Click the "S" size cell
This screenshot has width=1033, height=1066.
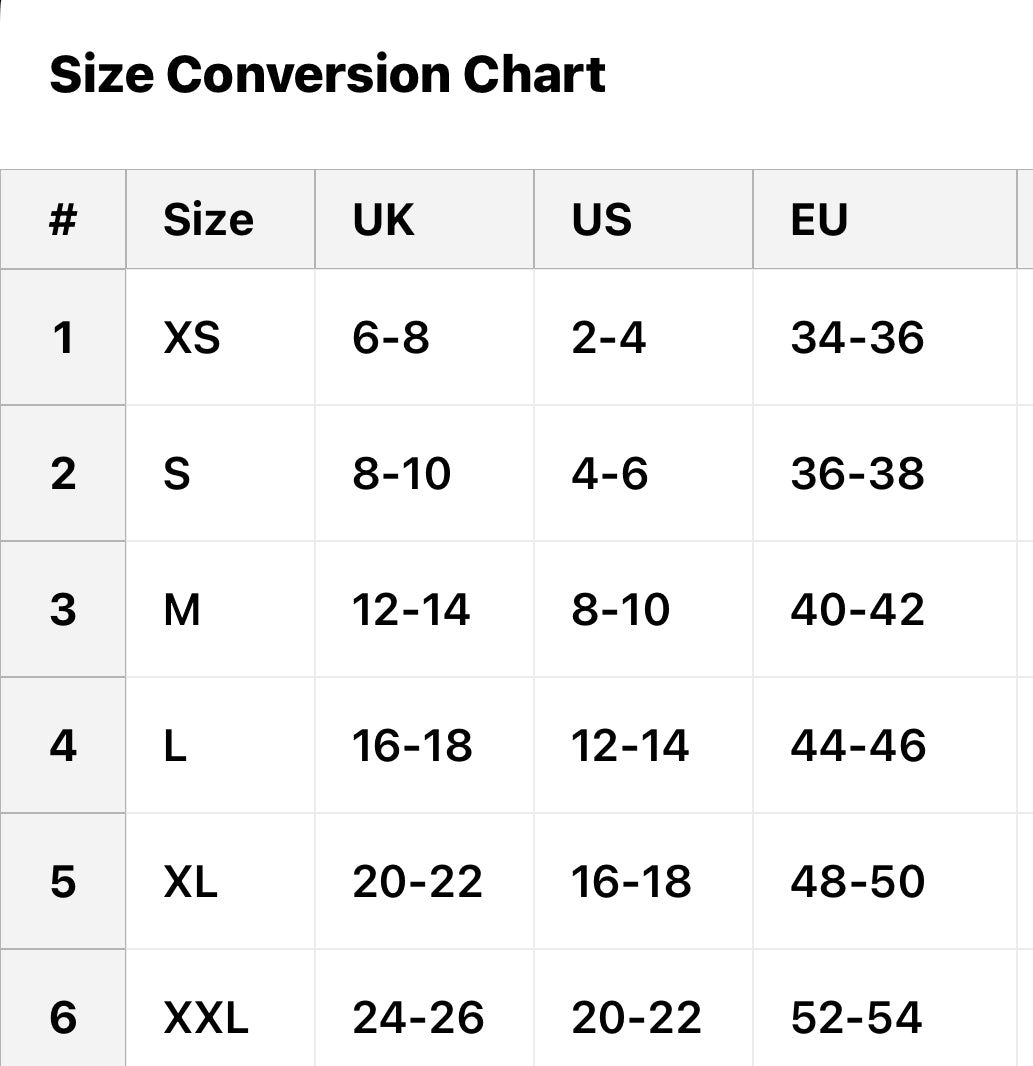(x=177, y=474)
